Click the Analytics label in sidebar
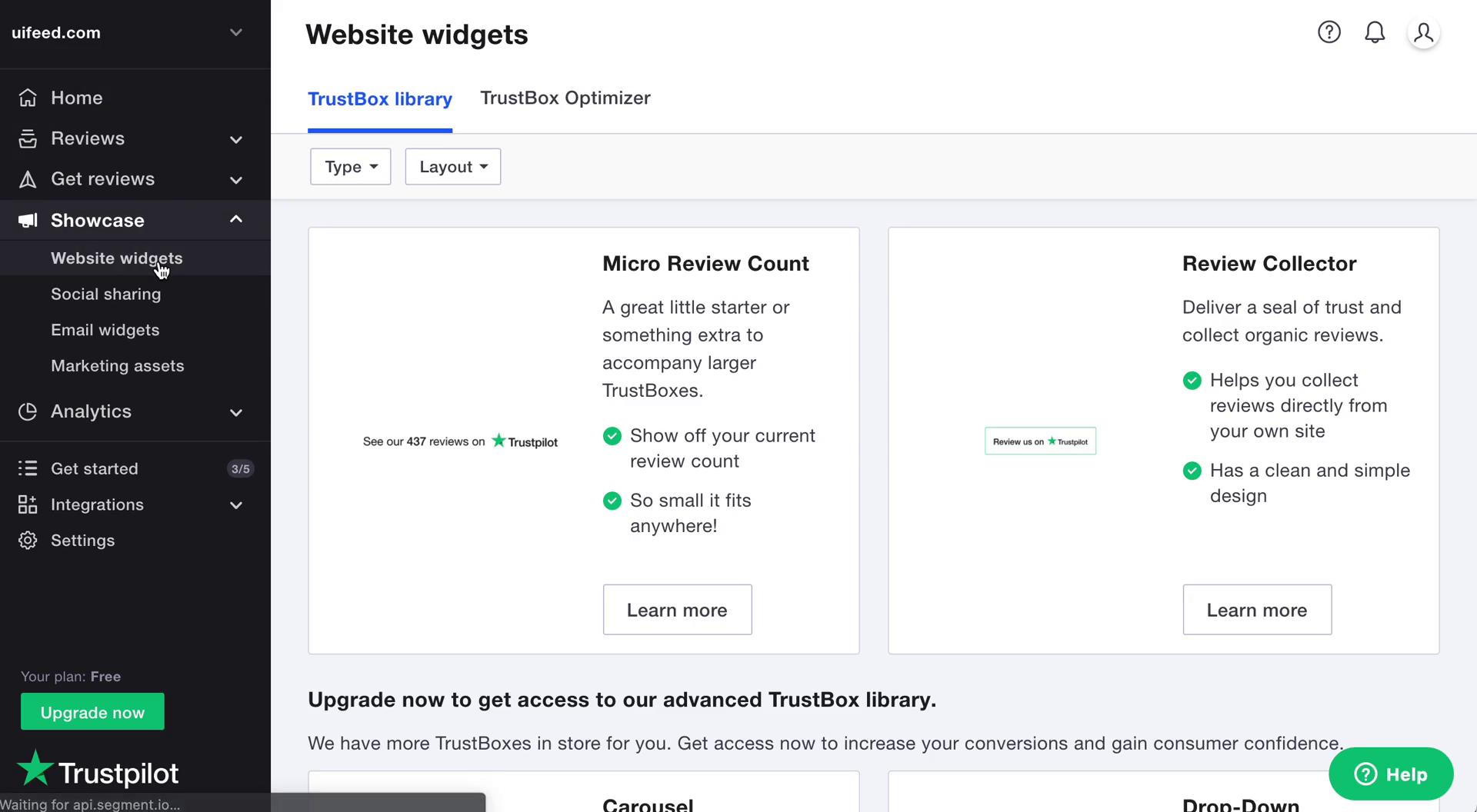Image resolution: width=1477 pixels, height=812 pixels. coord(91,411)
